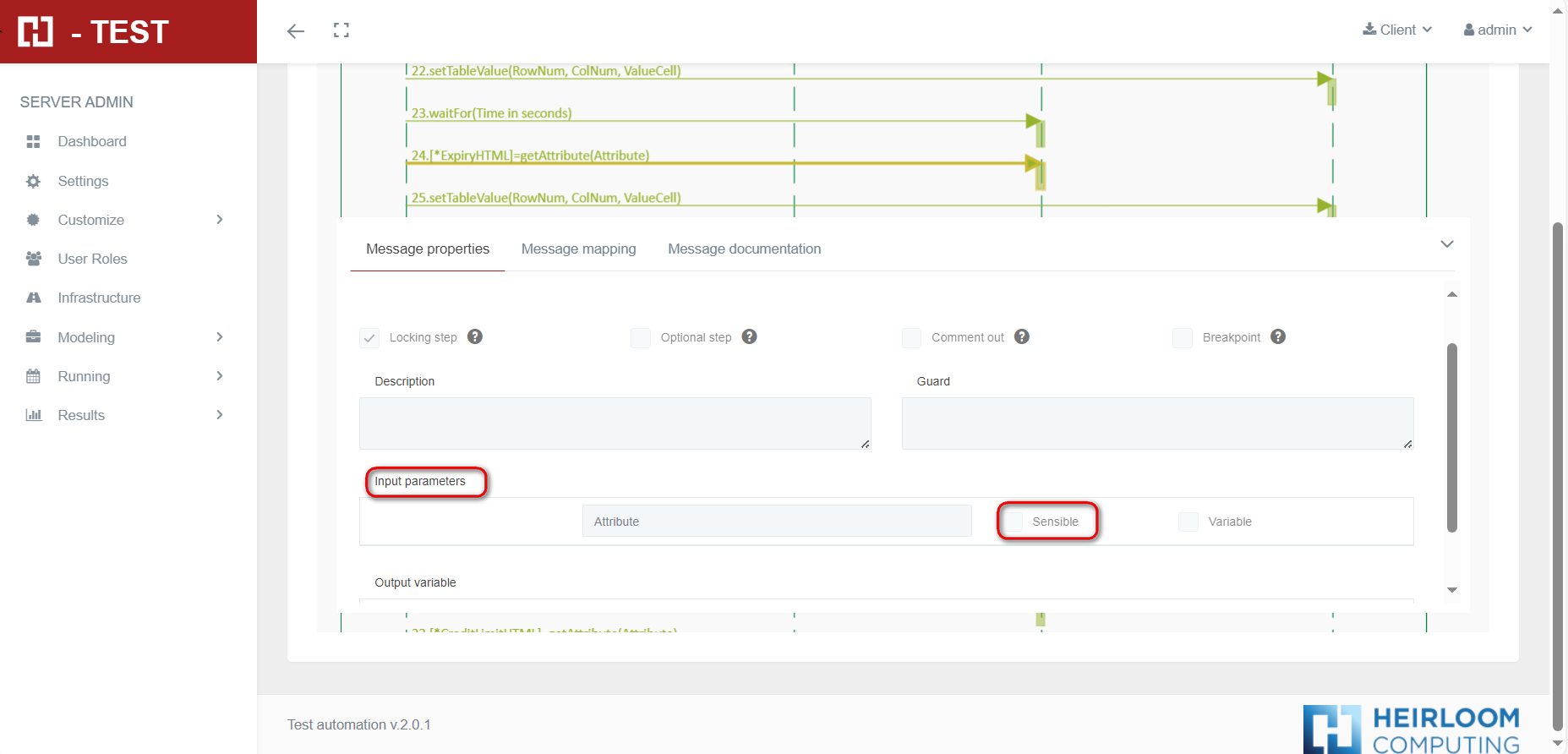
Task: Click the Comment out help icon
Action: click(1022, 336)
